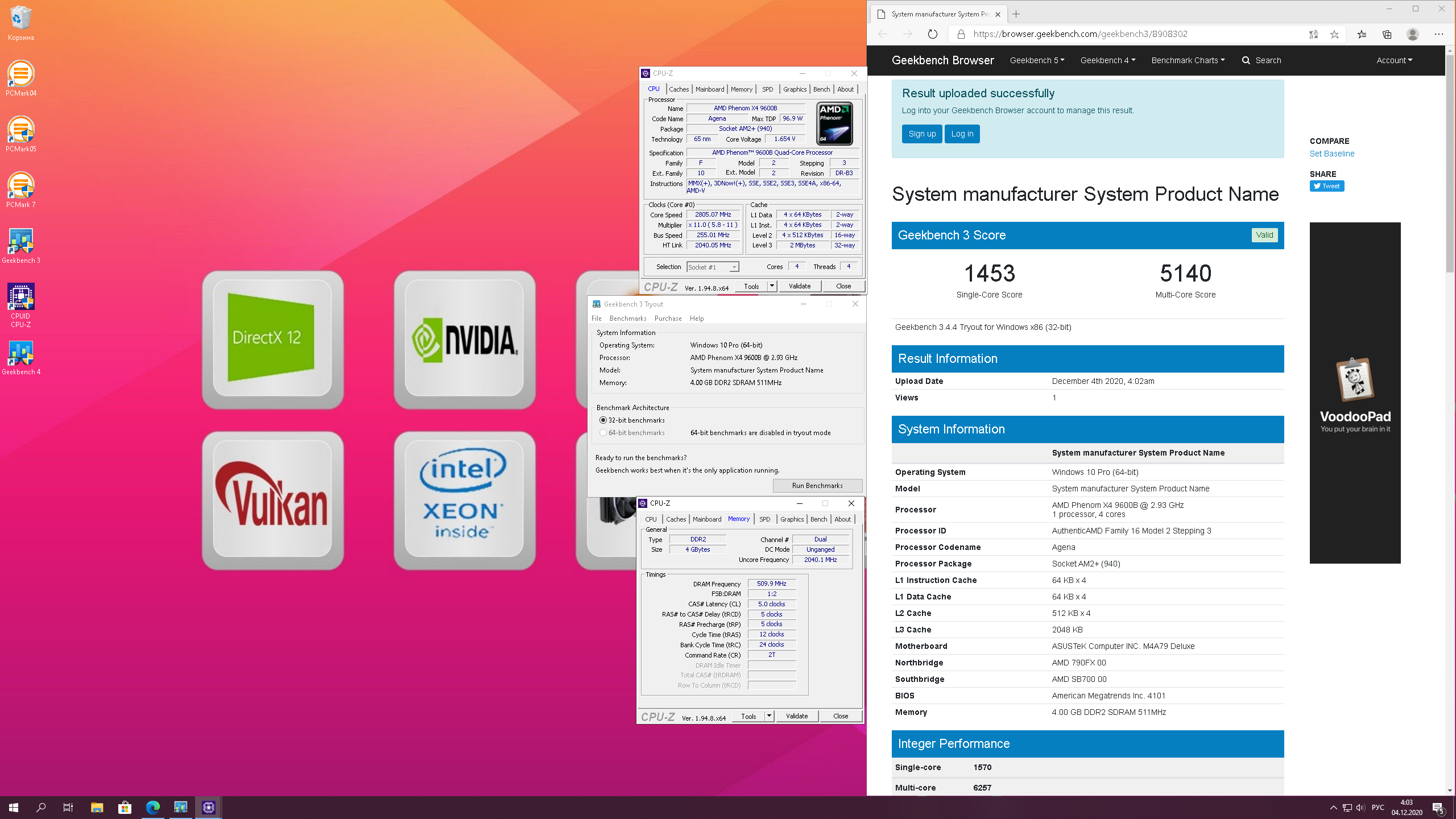1456x819 pixels.
Task: Click the browser back arrow
Action: 883,34
